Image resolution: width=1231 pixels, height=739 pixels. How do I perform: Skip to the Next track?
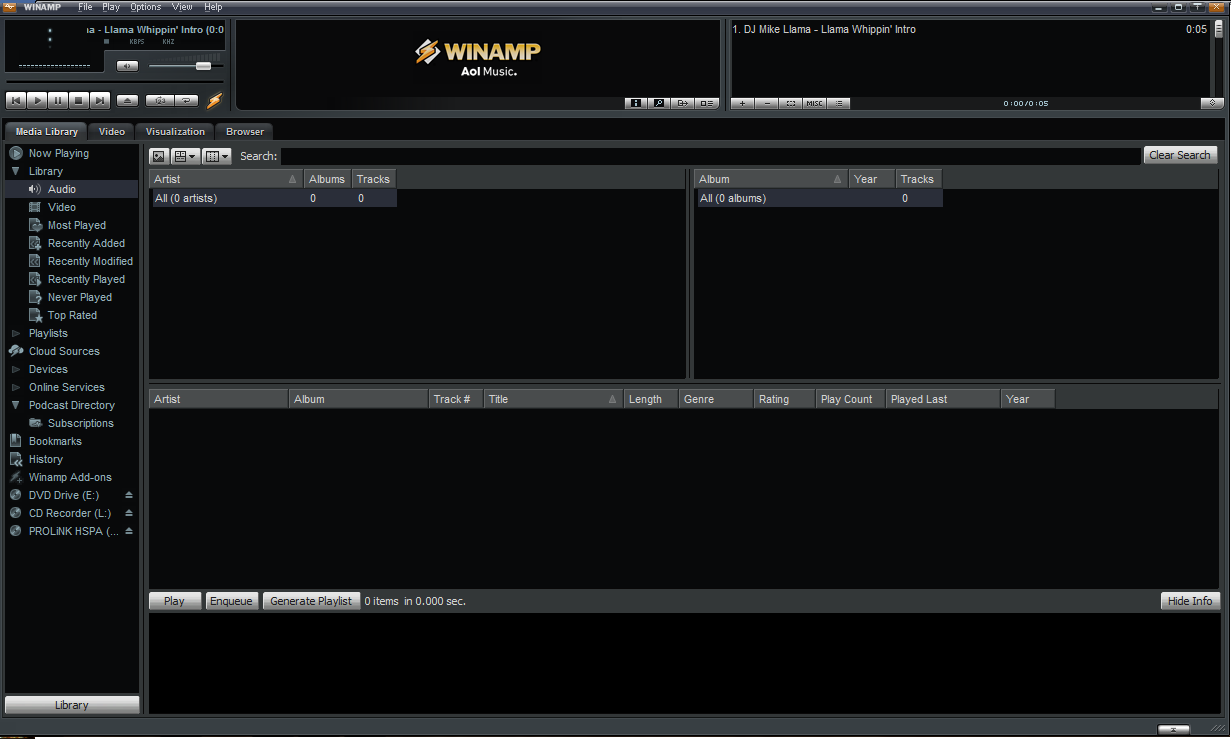pyautogui.click(x=99, y=100)
